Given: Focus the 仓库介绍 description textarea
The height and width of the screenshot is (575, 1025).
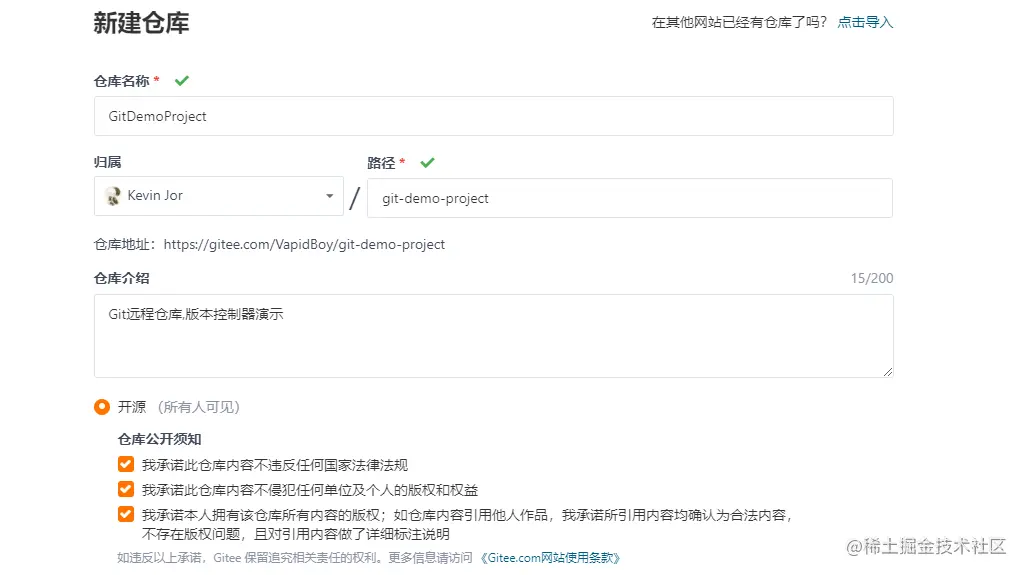Looking at the screenshot, I should (494, 336).
